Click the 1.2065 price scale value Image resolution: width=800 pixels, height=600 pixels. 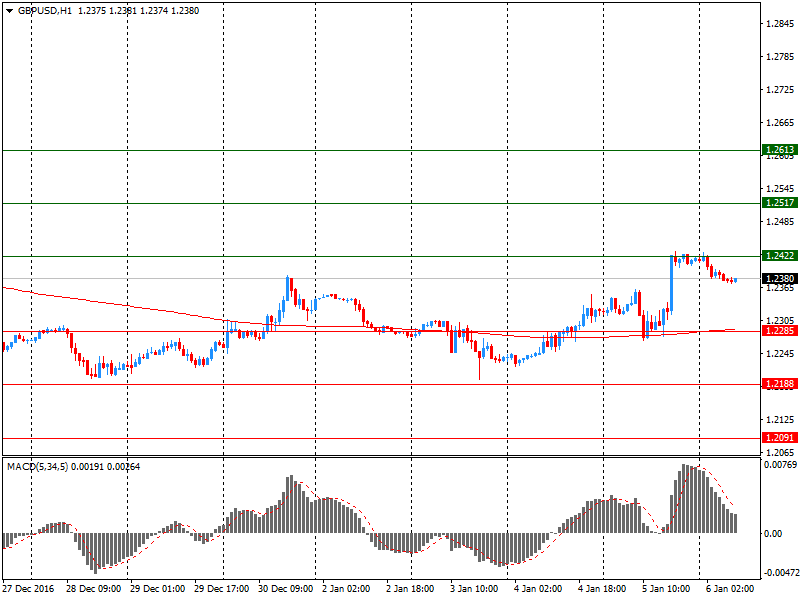[x=780, y=453]
